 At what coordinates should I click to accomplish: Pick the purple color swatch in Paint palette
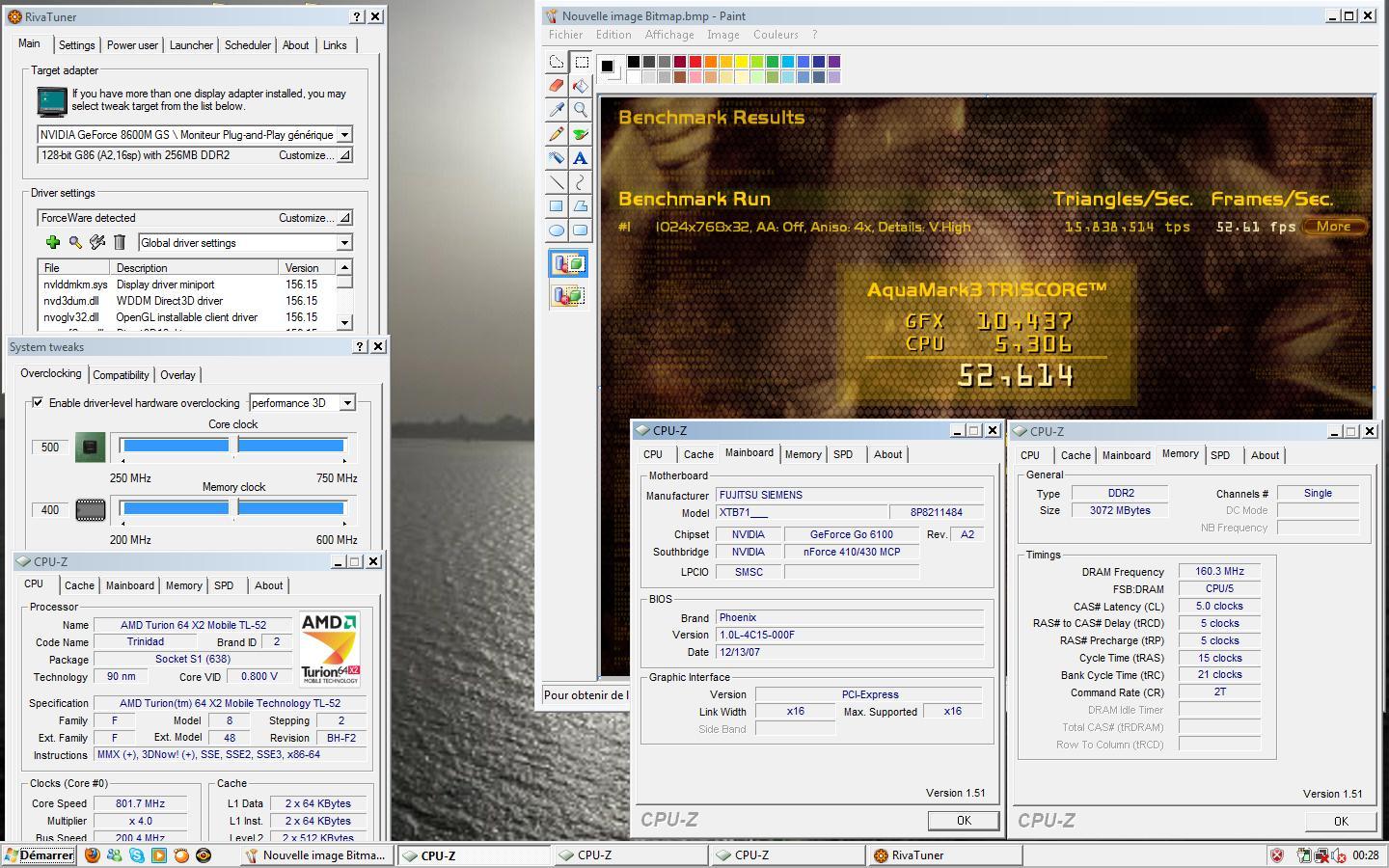point(833,62)
